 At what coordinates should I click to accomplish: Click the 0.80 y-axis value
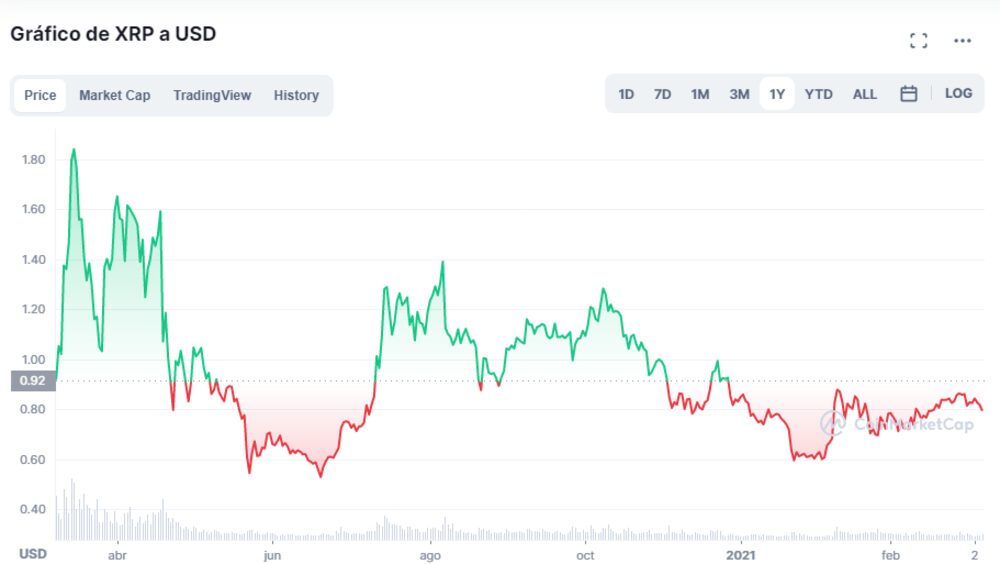[x=33, y=410]
